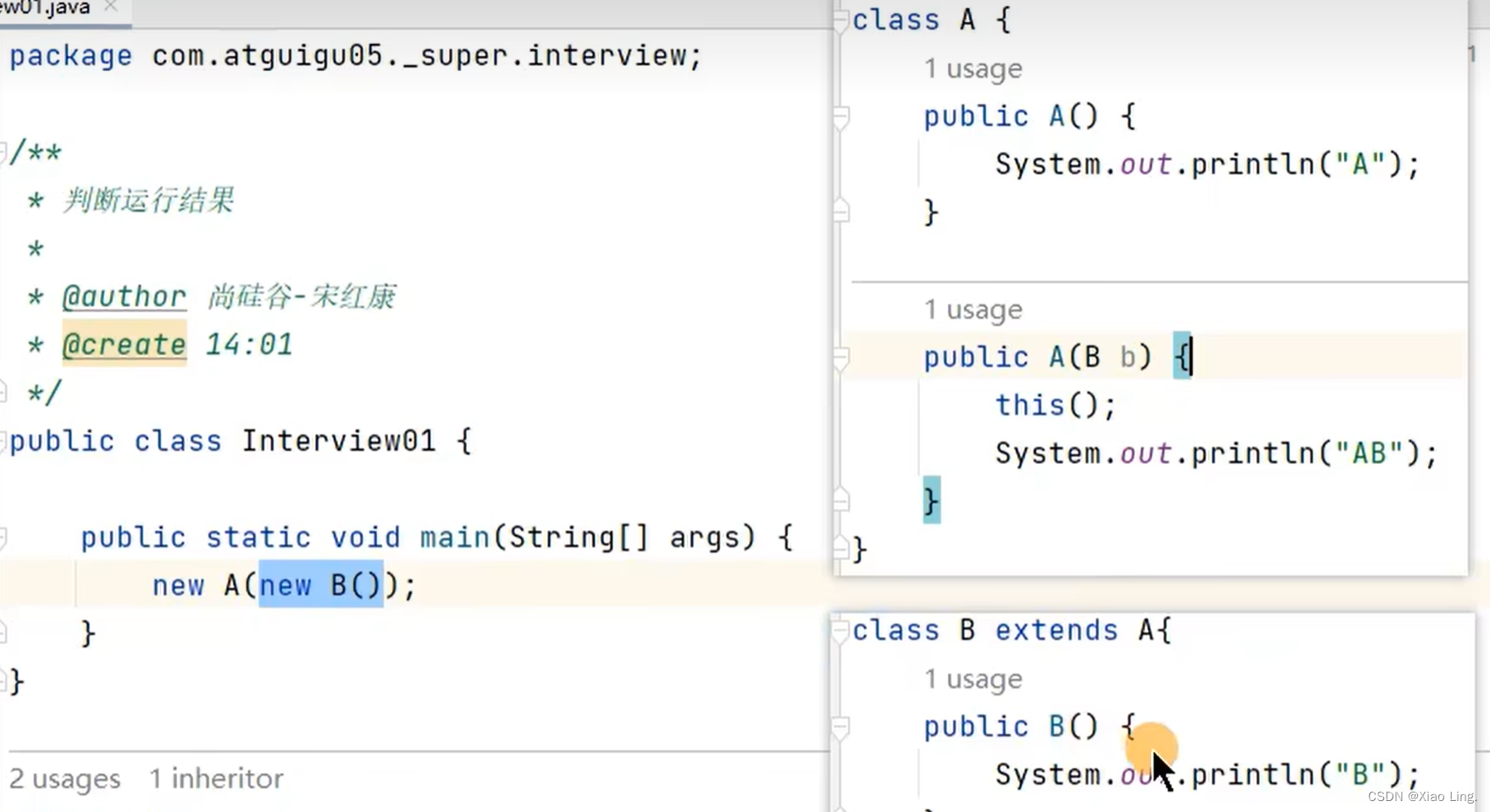Click the '1 usage' hint above public B()
1490x812 pixels.
pyautogui.click(x=972, y=679)
